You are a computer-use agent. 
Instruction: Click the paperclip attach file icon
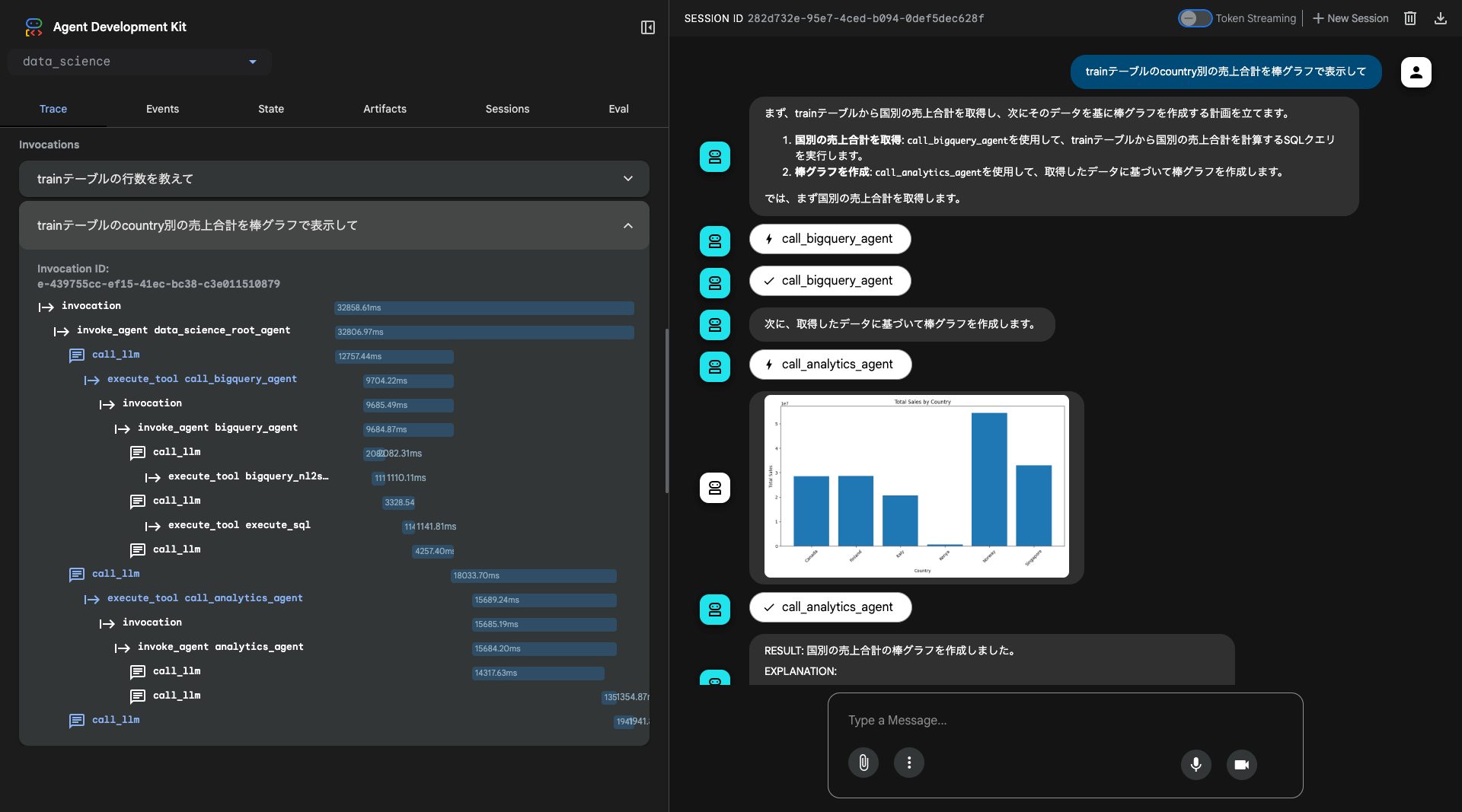pos(863,763)
